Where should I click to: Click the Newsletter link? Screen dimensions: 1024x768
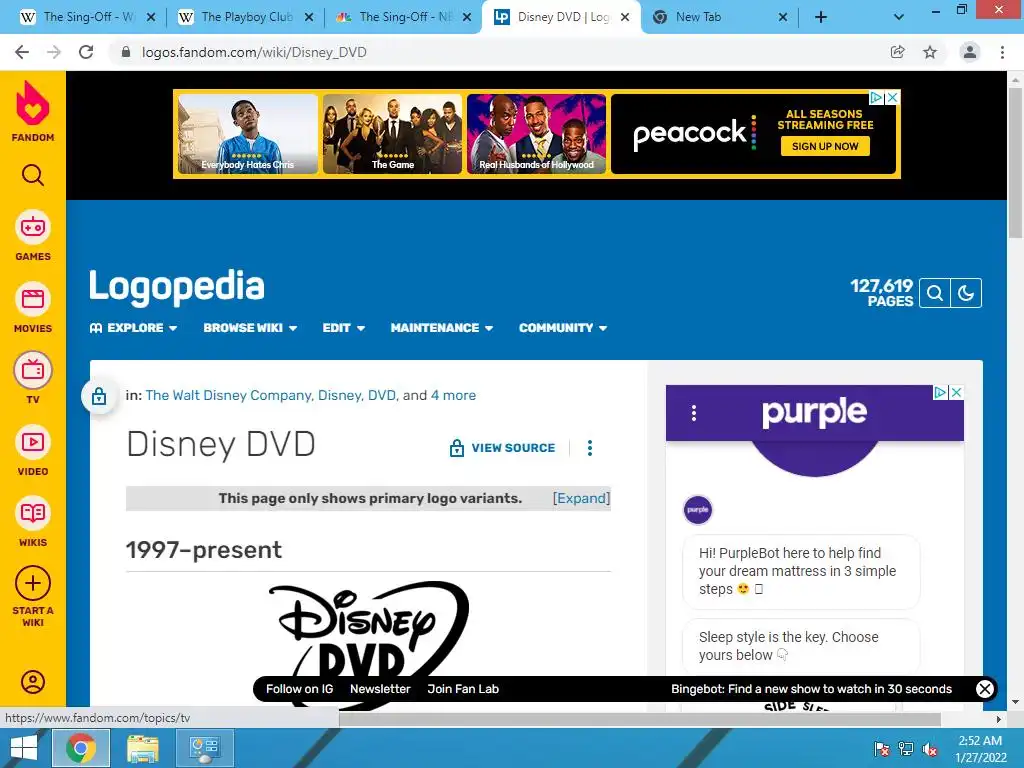(x=380, y=689)
